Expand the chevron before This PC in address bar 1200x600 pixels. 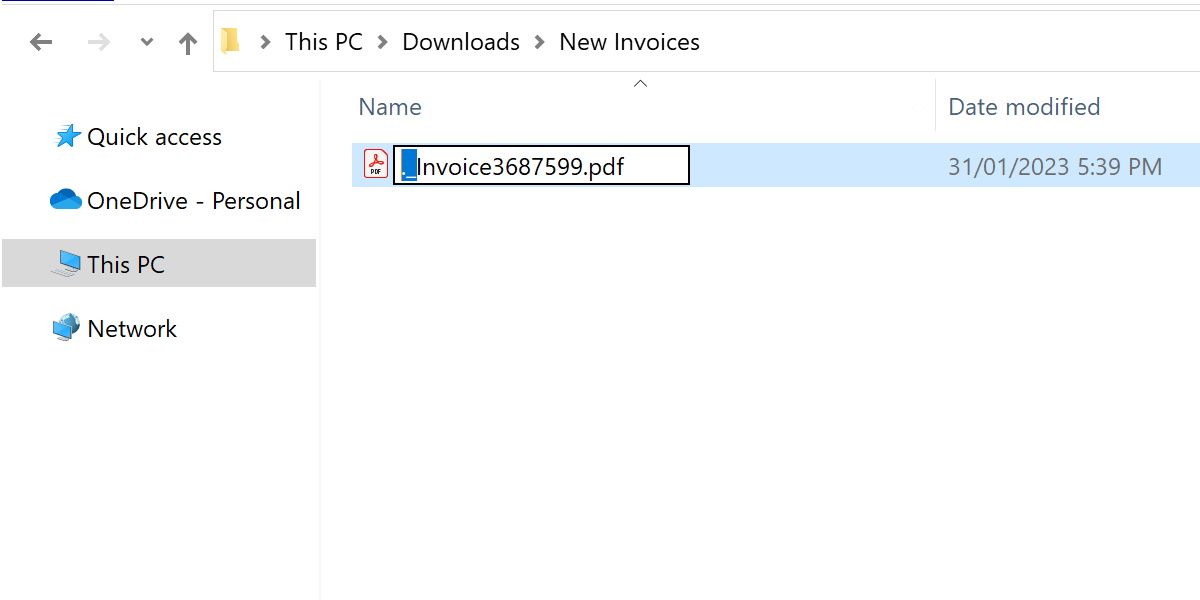pyautogui.click(x=265, y=42)
